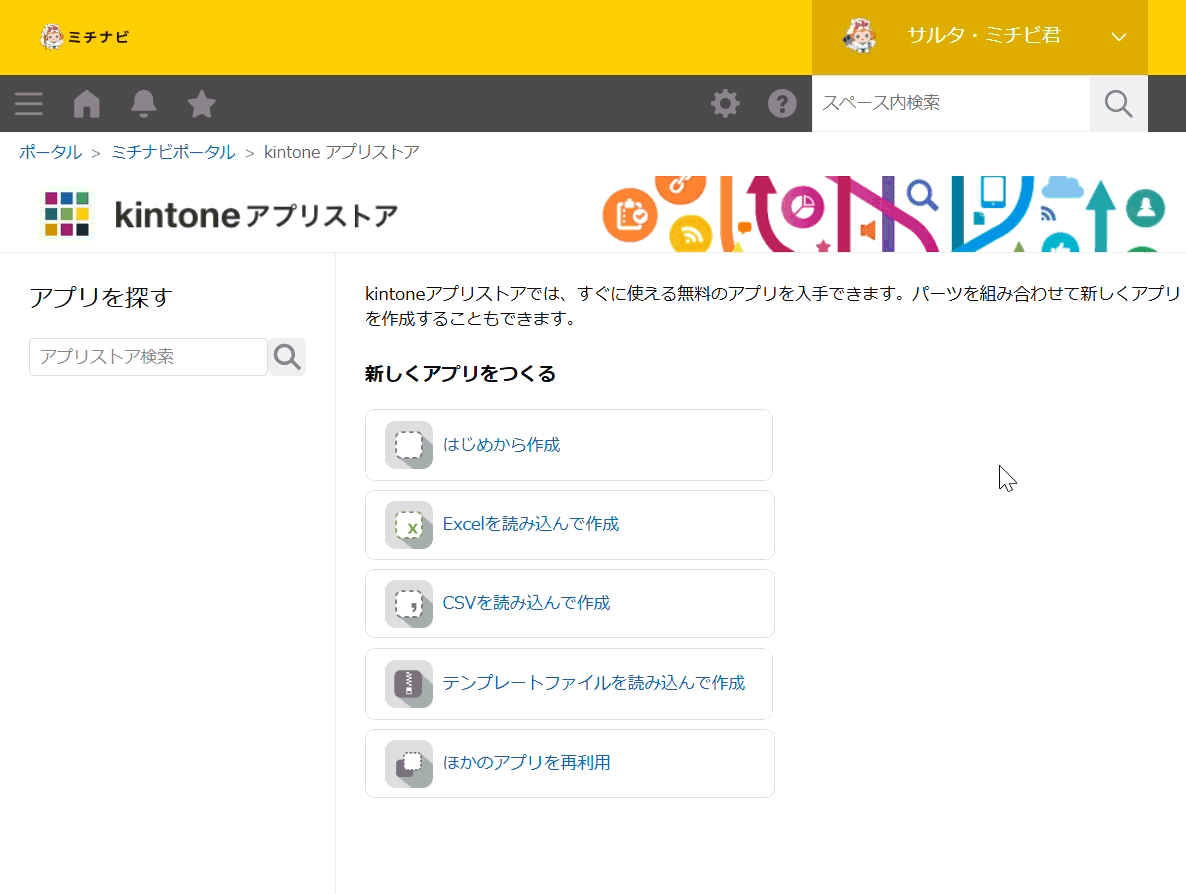Expand the サルタ・ミチビ君 user dropdown arrow
Viewport: 1186px width, 894px height.
pos(1119,36)
